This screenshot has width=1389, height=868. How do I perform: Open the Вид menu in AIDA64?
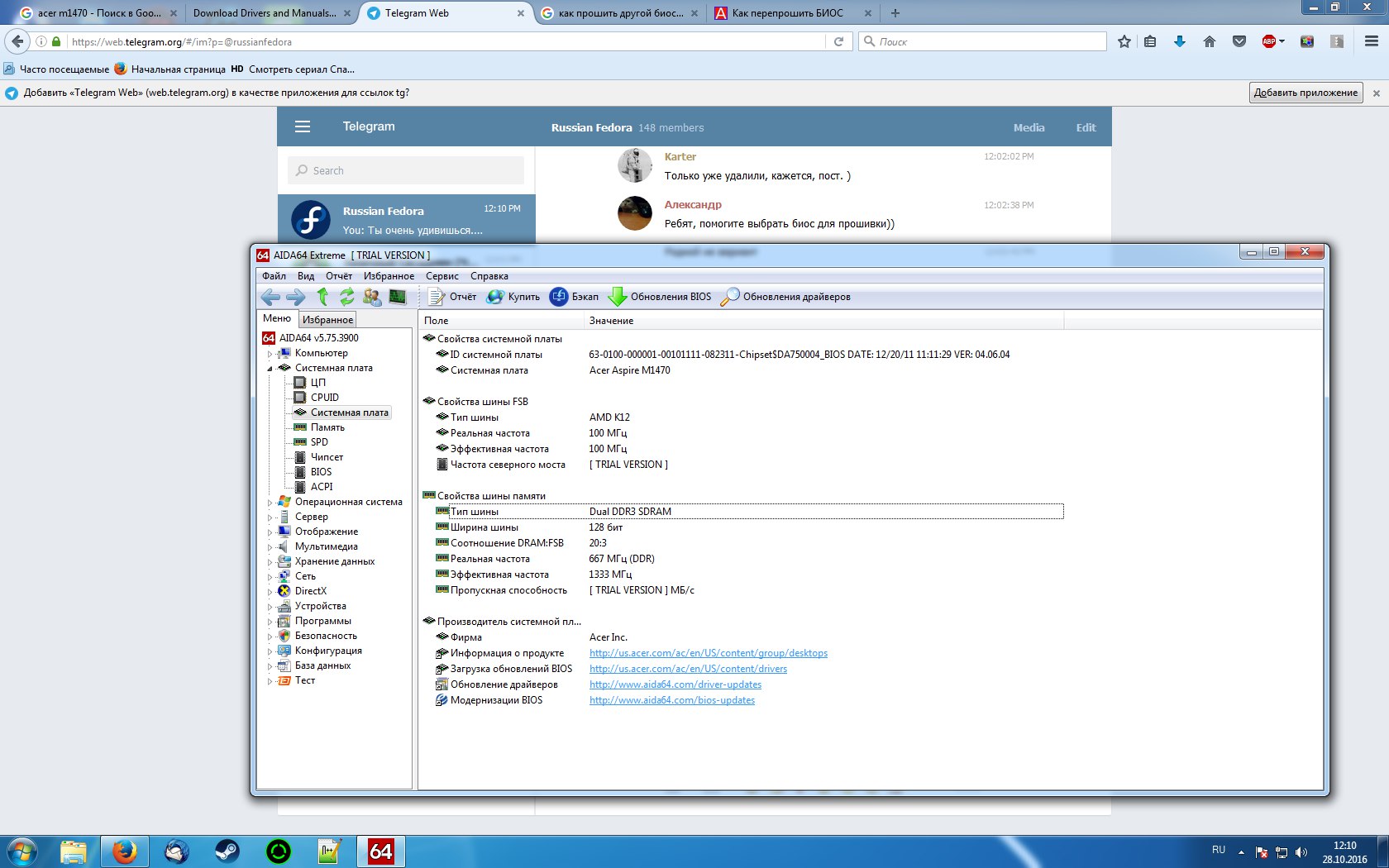click(x=306, y=276)
